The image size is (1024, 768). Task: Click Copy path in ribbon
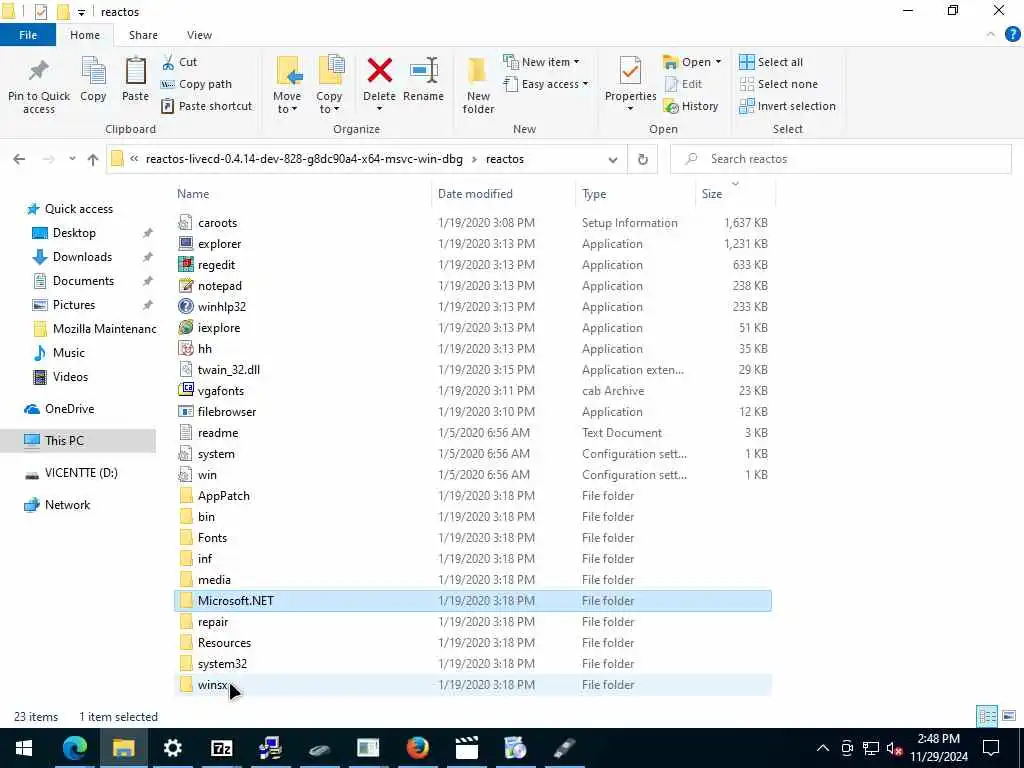196,84
